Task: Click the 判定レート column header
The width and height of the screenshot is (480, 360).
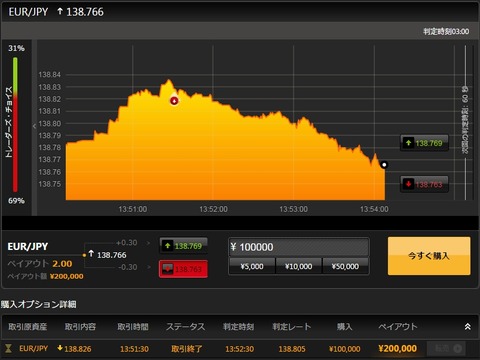Action: click(292, 327)
